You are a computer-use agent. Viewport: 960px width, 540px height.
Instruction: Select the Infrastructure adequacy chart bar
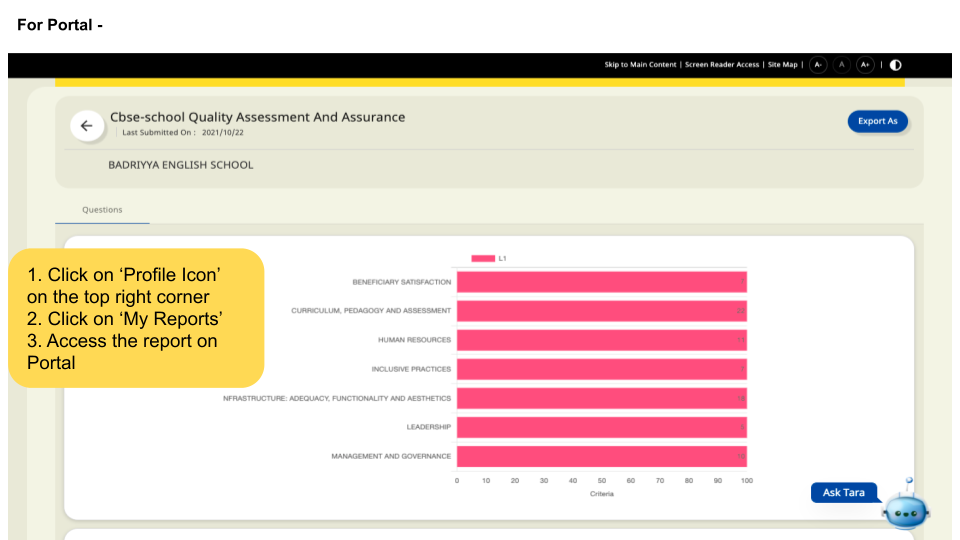coord(601,398)
